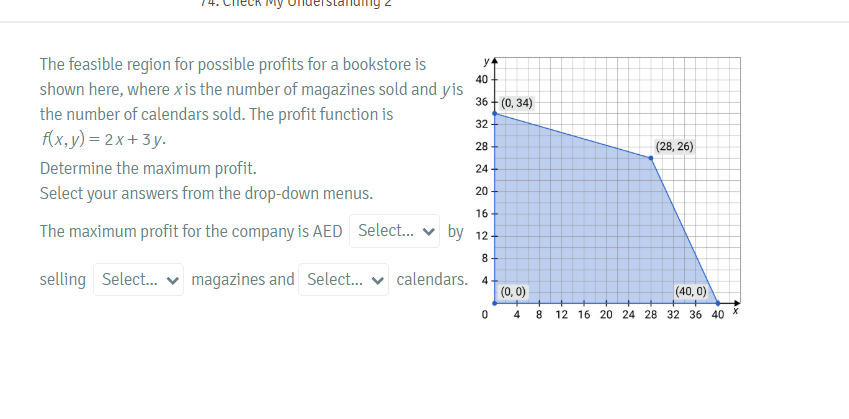Click the 20 tick on the y-axis
Screen dimensions: 849x419
482,190
